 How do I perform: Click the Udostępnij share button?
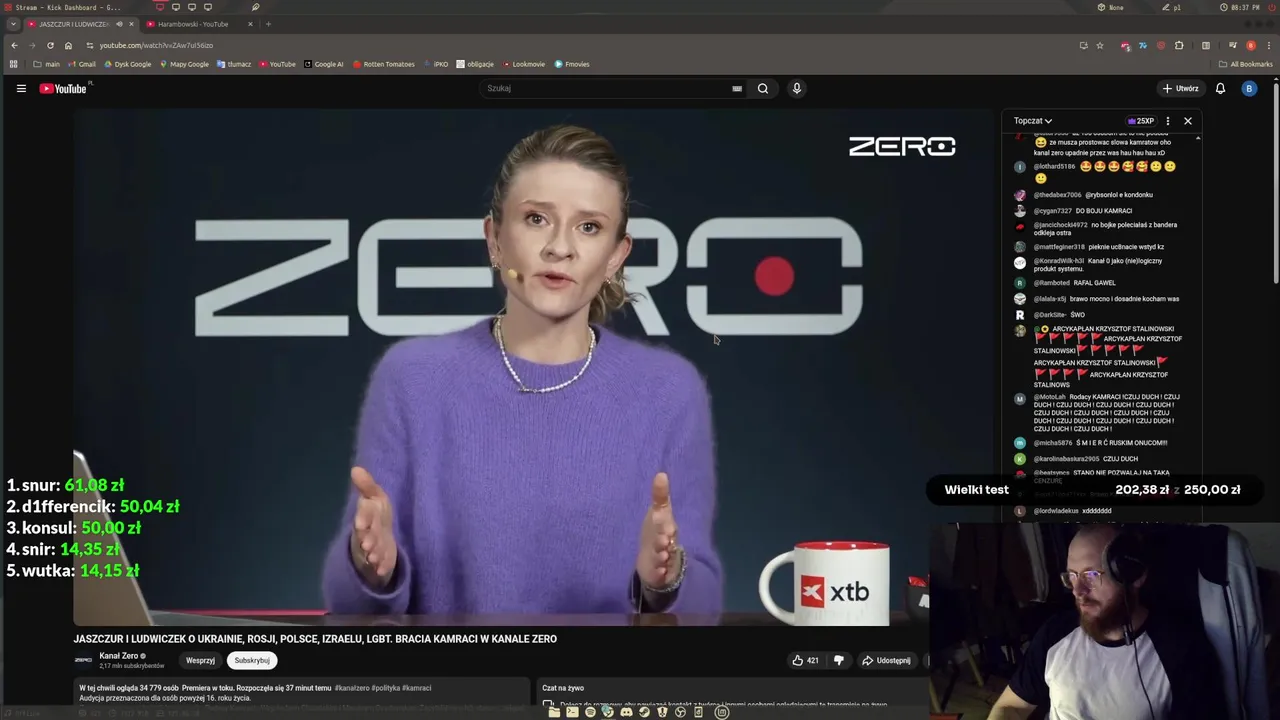point(887,660)
